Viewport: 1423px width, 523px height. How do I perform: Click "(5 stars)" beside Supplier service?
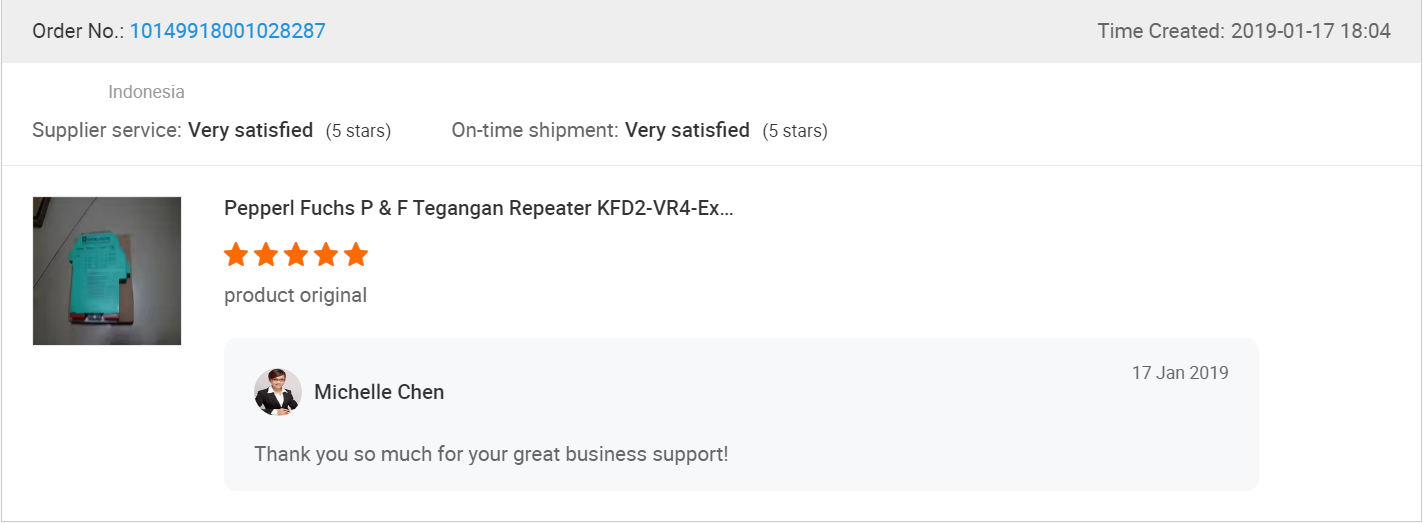(x=358, y=131)
